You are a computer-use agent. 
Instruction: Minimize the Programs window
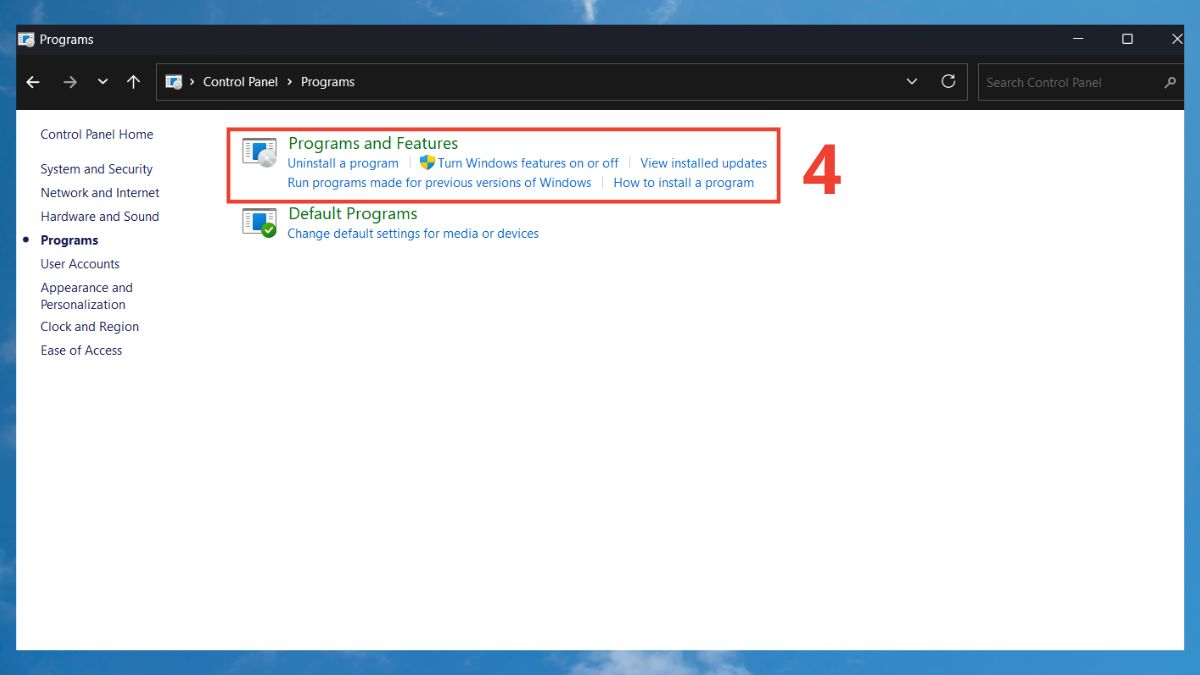1079,39
